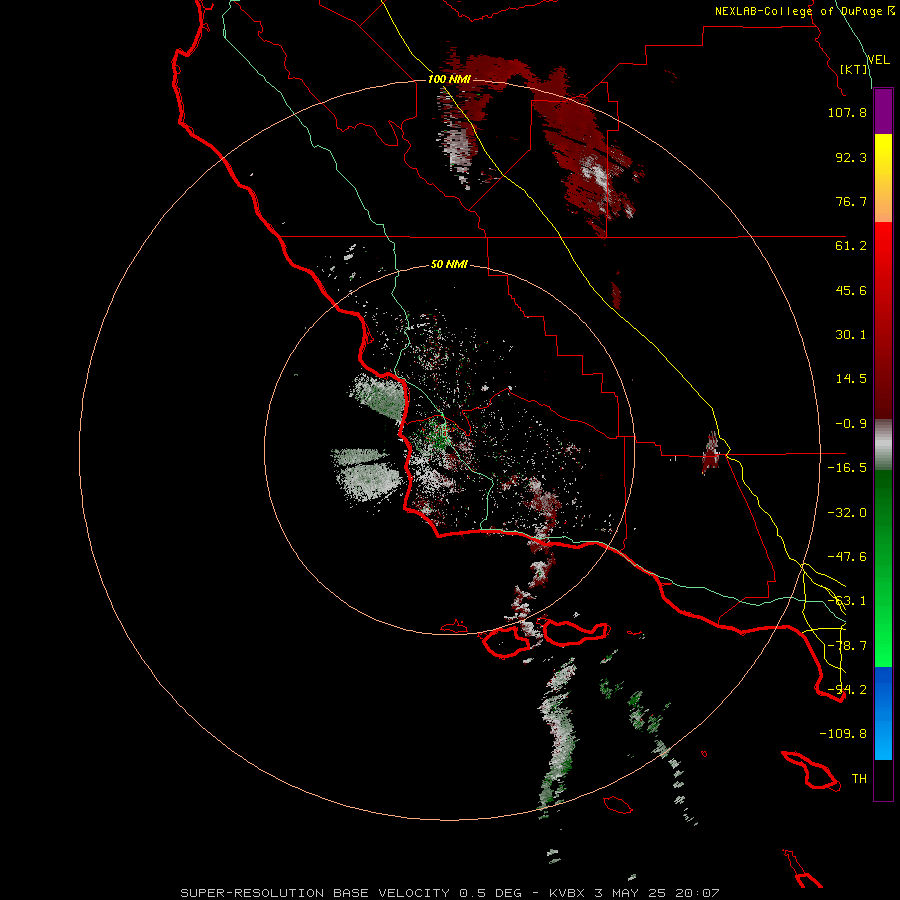Select the gray near-zero segment of scale
The height and width of the screenshot is (900, 900).
pos(883,445)
